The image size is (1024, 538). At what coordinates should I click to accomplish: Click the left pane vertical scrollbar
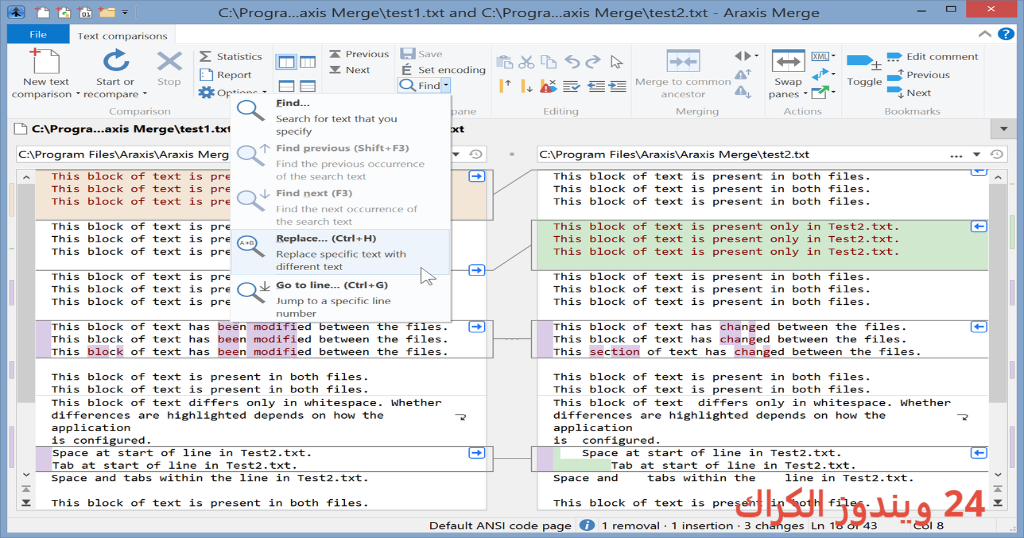[x=26, y=292]
